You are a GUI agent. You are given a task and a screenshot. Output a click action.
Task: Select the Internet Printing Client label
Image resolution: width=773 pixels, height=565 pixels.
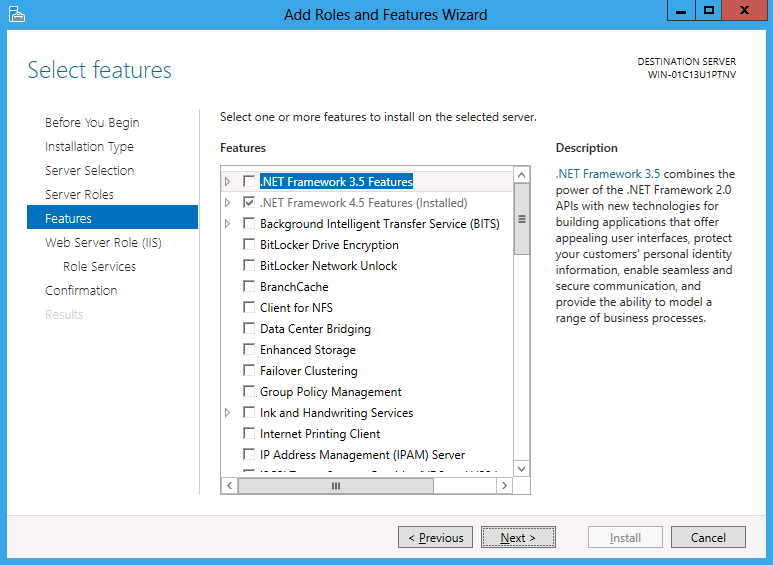pyautogui.click(x=320, y=434)
